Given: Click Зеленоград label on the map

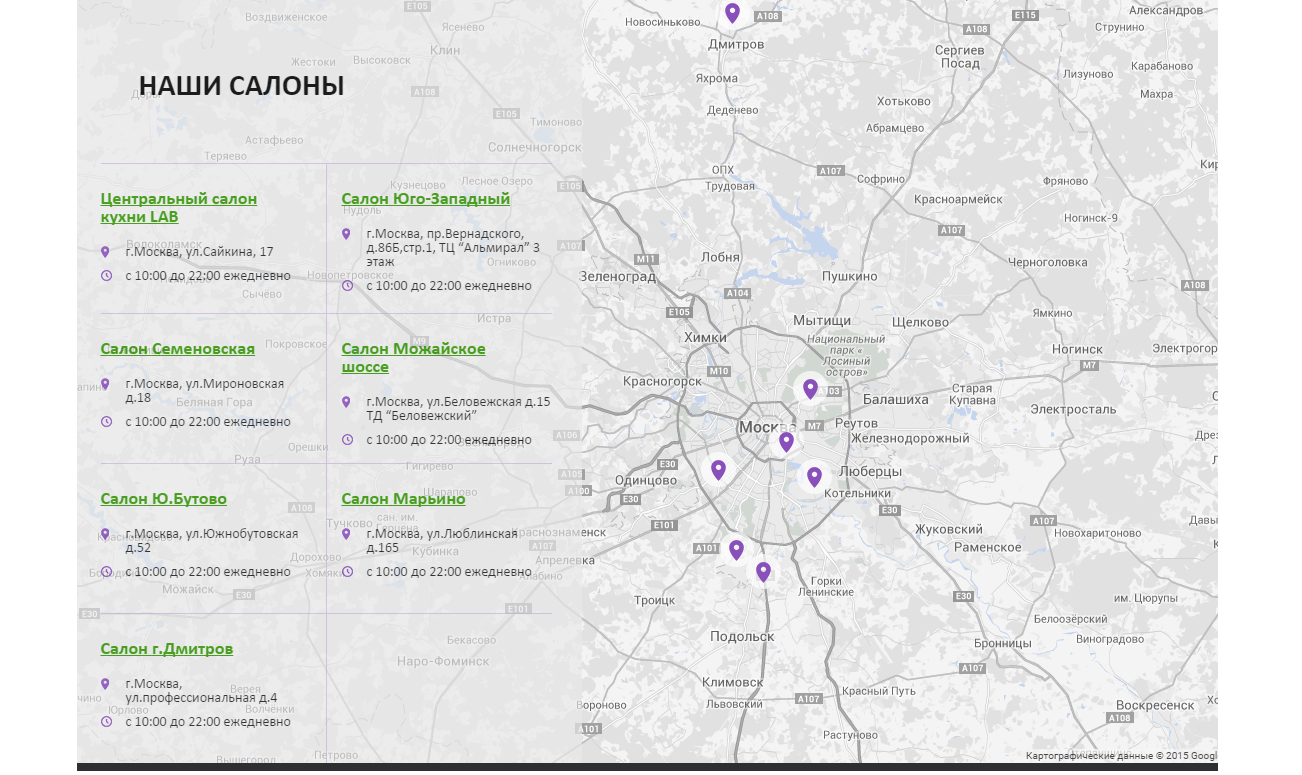Looking at the screenshot, I should pyautogui.click(x=618, y=276).
